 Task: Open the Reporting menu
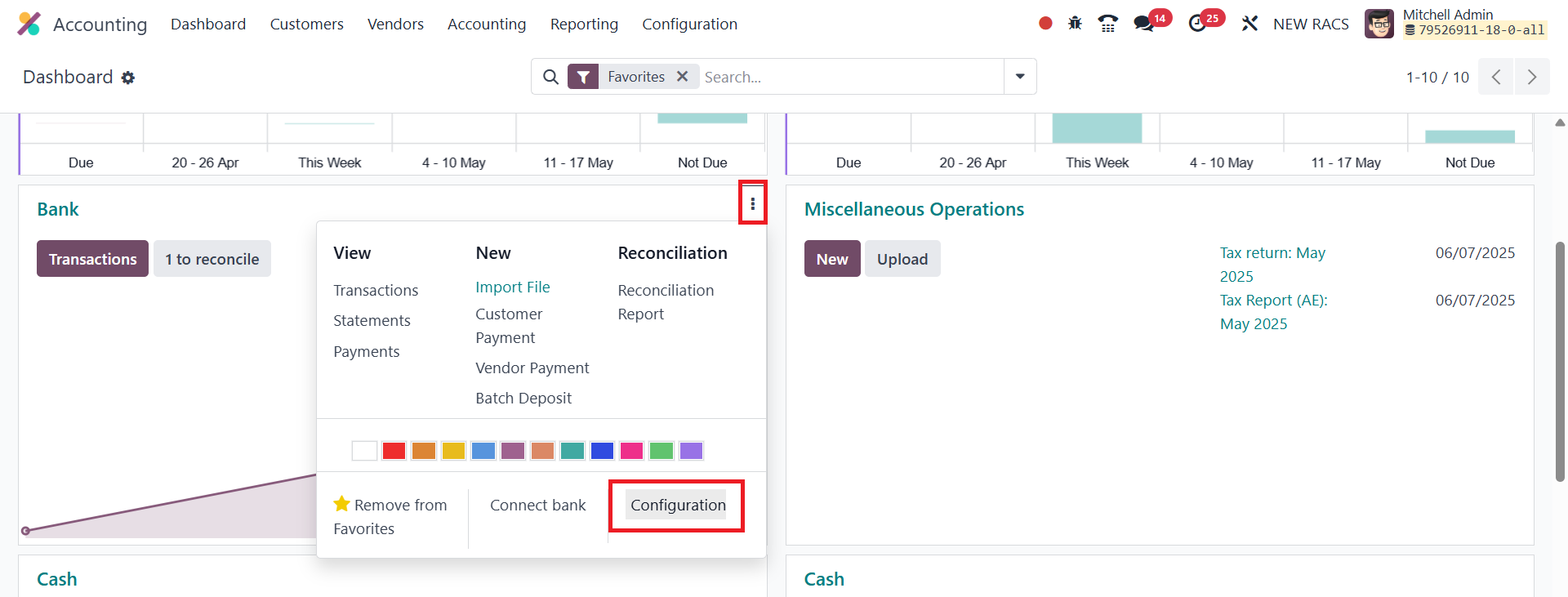pos(584,24)
